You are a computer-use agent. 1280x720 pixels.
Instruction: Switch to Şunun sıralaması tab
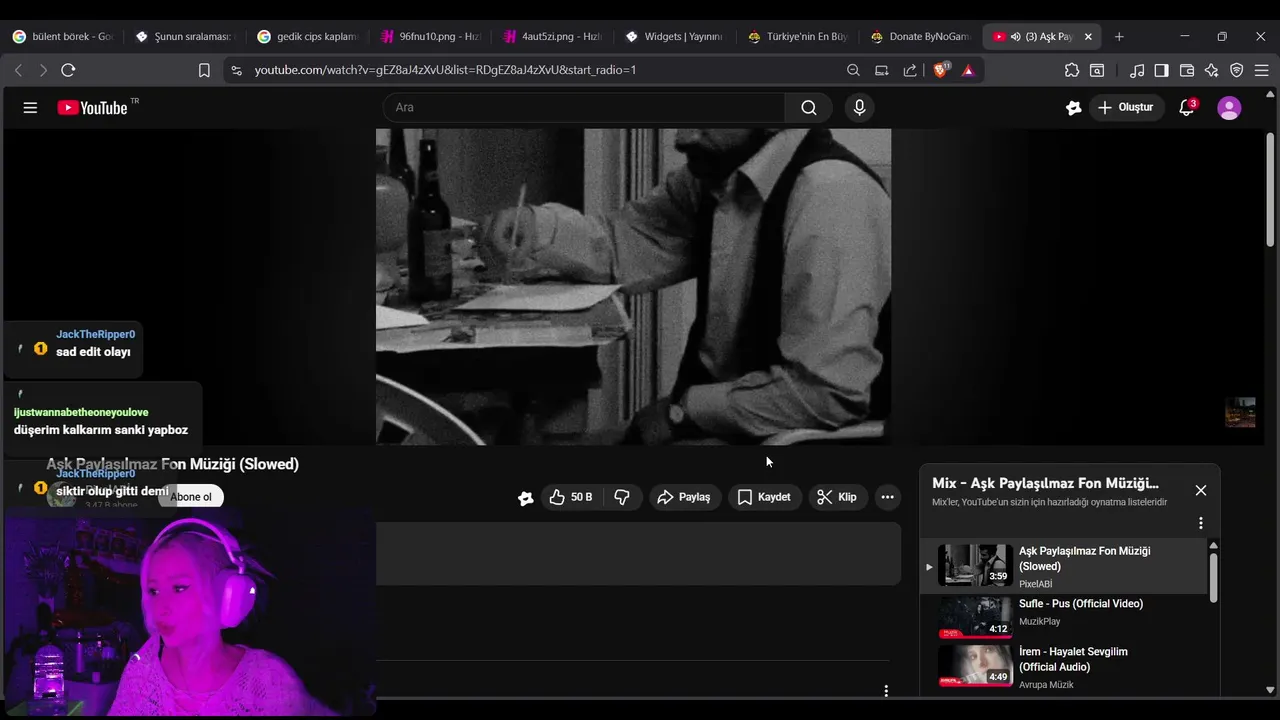(184, 36)
